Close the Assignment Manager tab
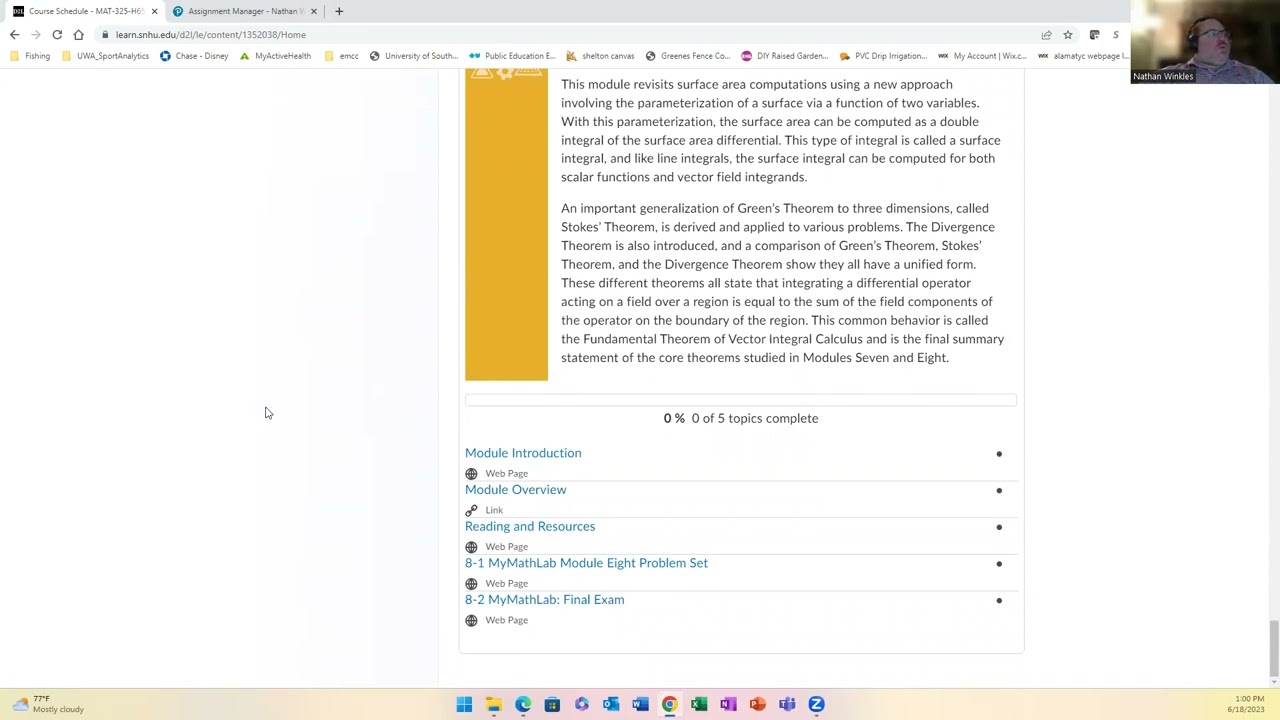Image resolution: width=1280 pixels, height=720 pixels. tap(314, 11)
